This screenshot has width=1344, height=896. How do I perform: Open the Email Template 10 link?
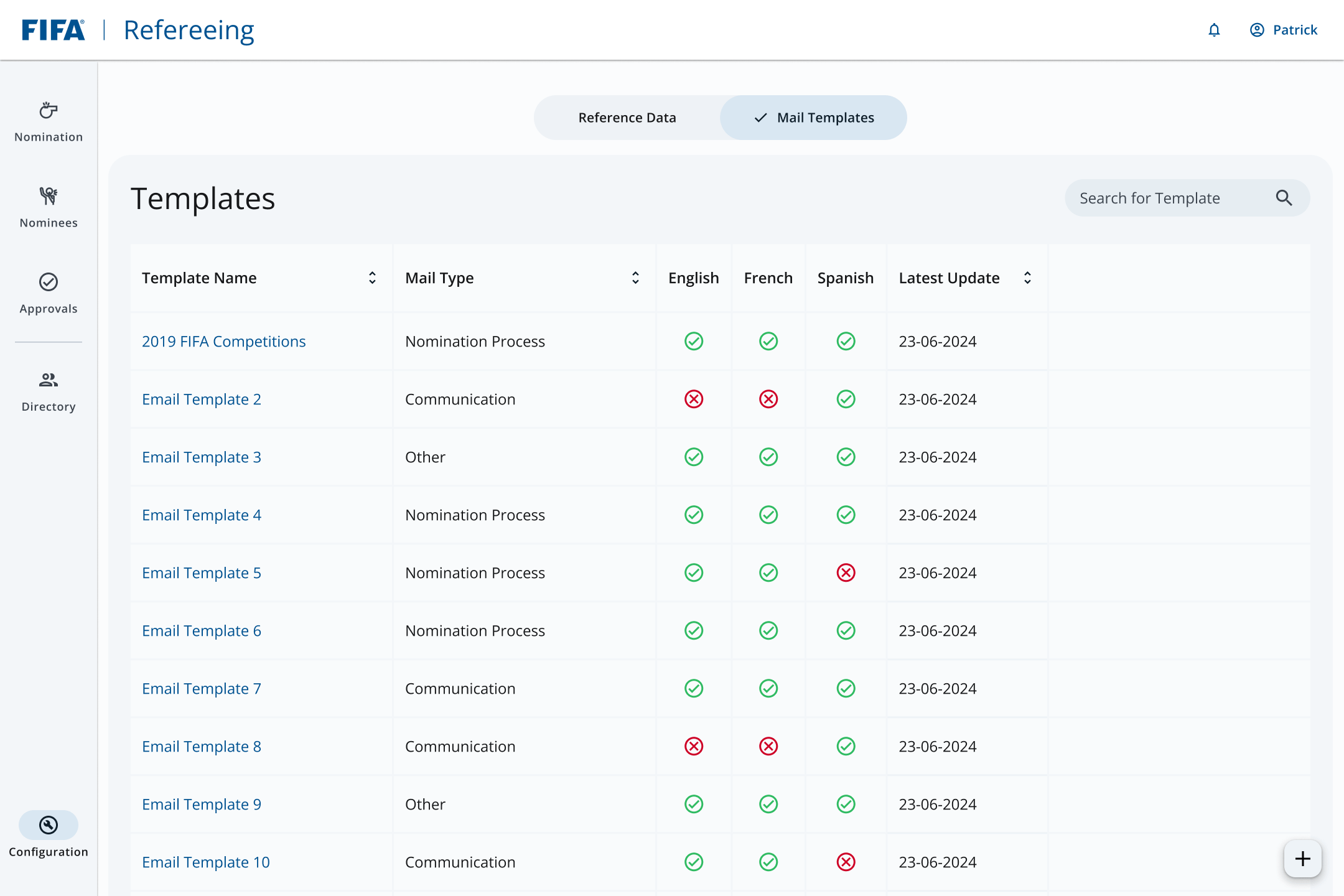206,862
